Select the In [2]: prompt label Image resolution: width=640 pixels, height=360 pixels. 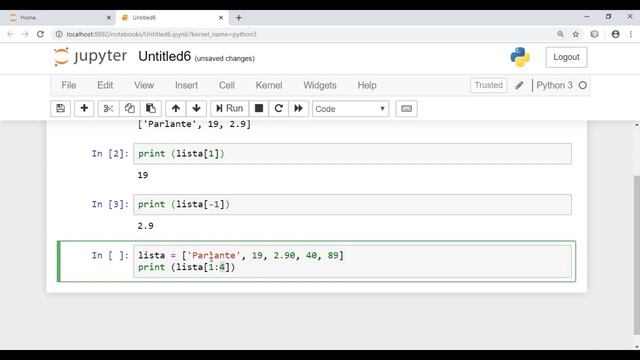click(x=110, y=154)
